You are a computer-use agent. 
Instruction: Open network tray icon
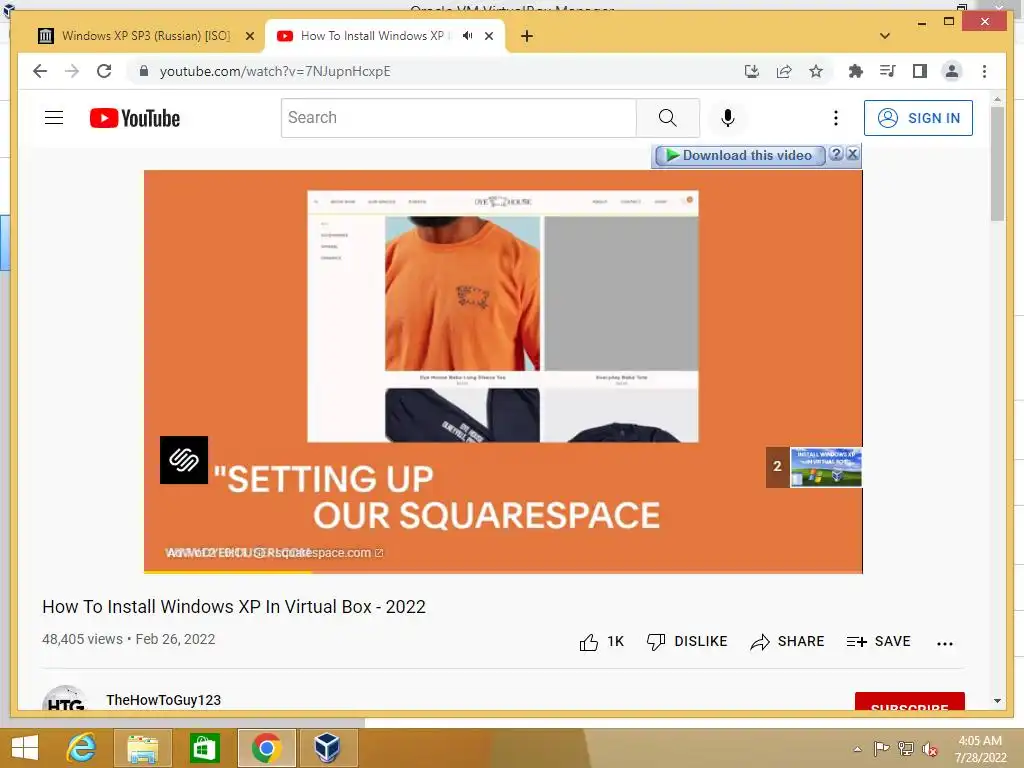point(906,748)
